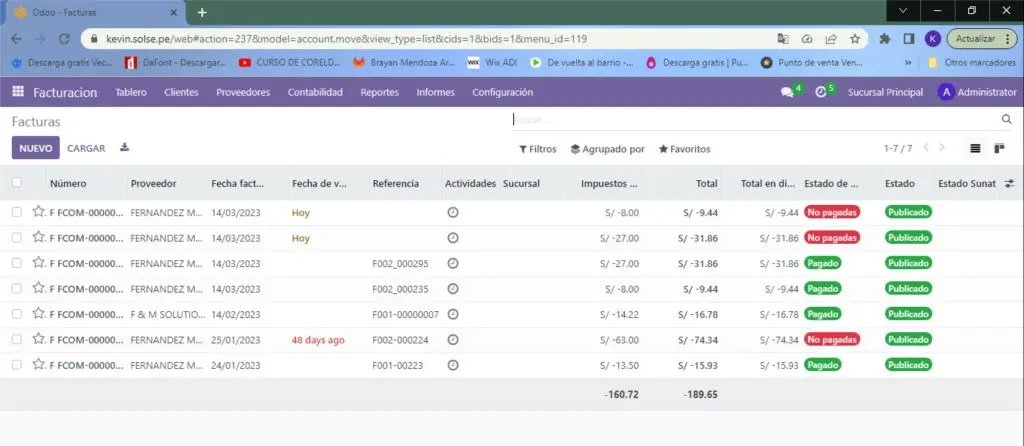Check the first invoice row checkbox
Image resolution: width=1024 pixels, height=446 pixels.
tap(17, 212)
